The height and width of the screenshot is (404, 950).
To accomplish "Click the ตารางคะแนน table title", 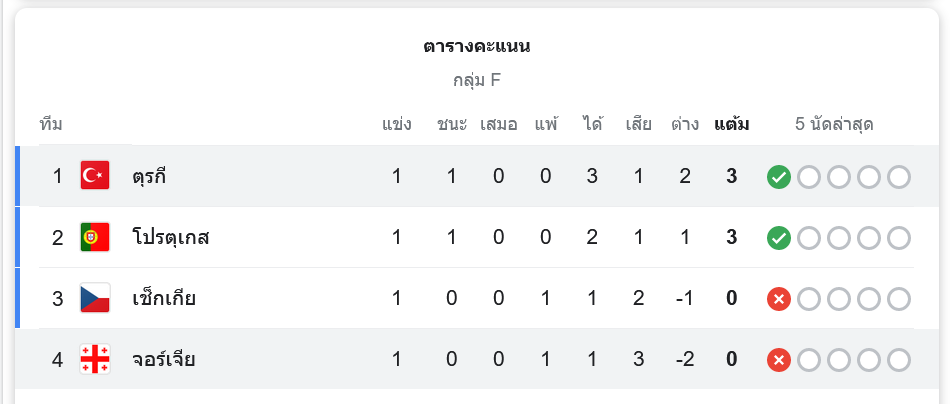I will pos(476,46).
